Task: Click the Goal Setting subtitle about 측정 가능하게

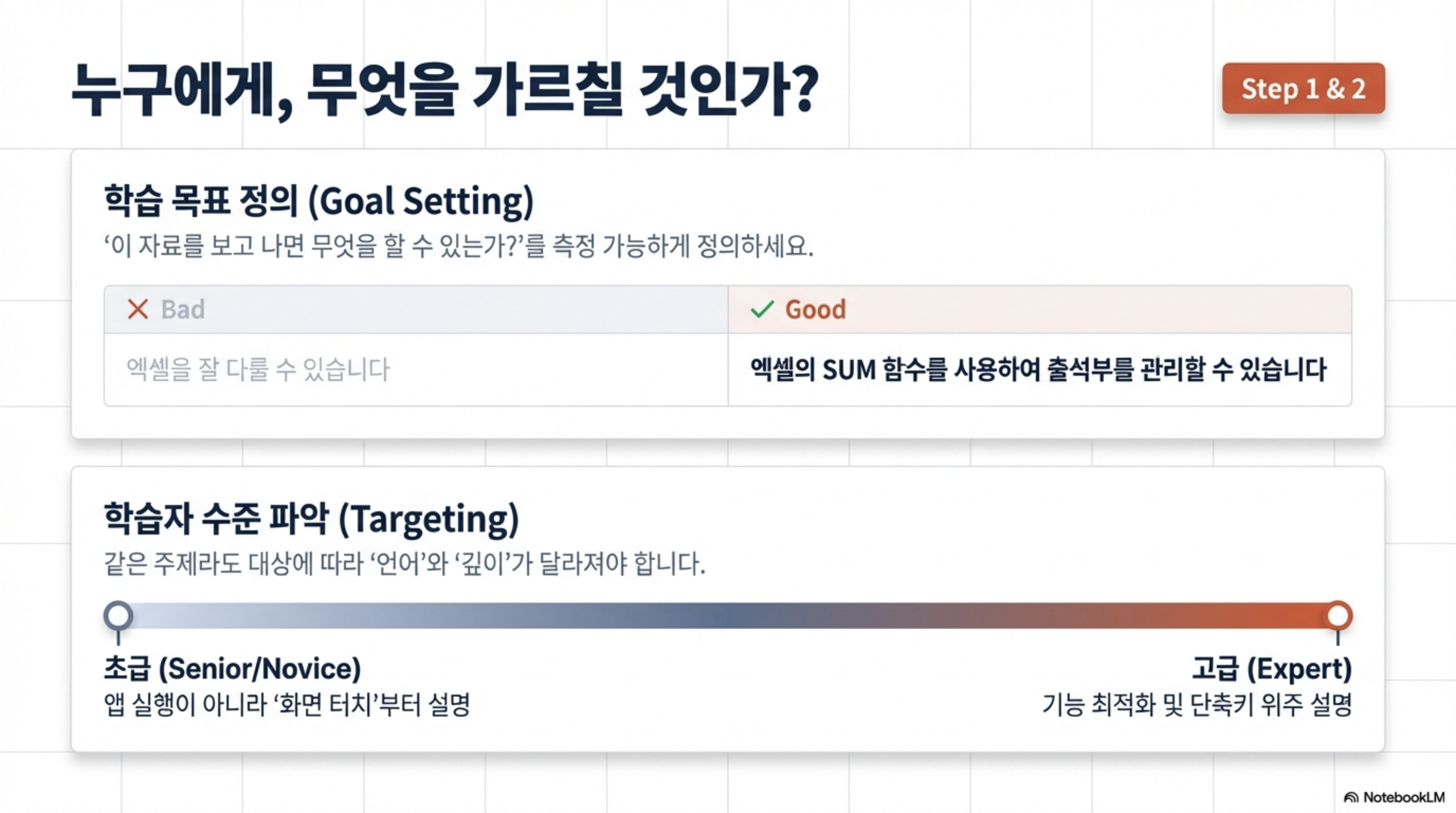Action: pos(458,246)
